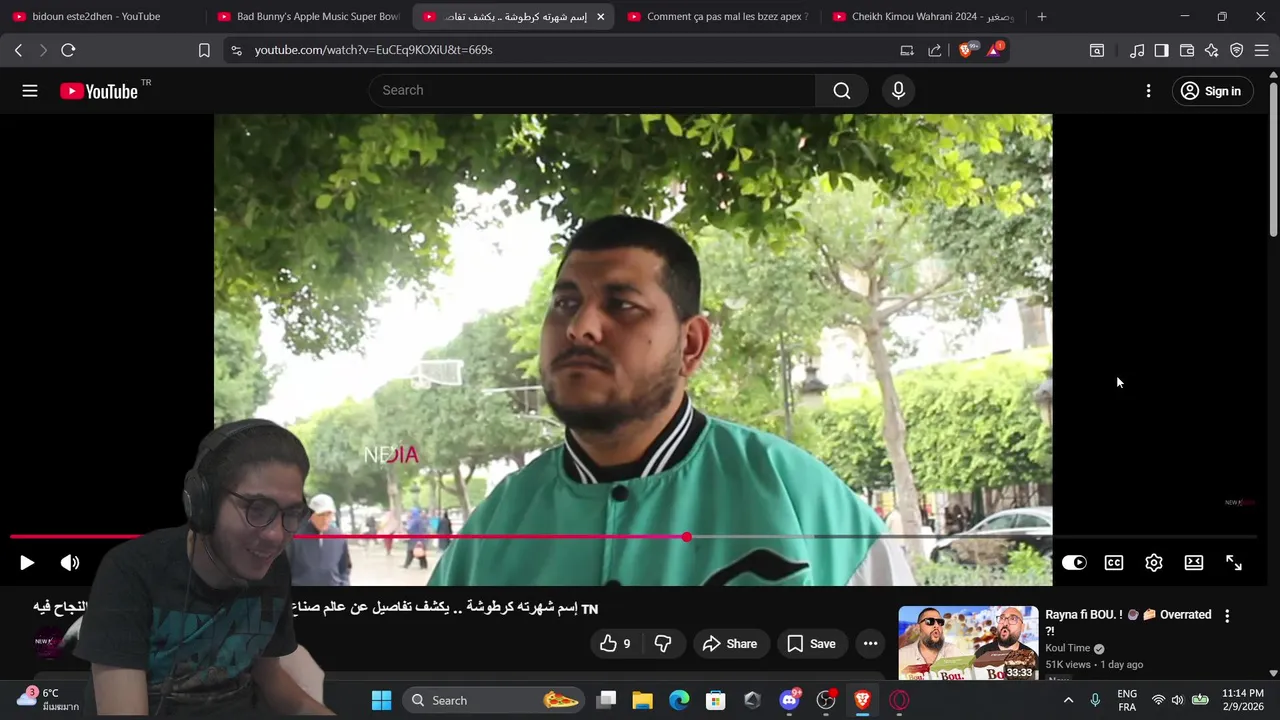The width and height of the screenshot is (1280, 720).
Task: Switch ENG FRA input language
Action: (1127, 700)
